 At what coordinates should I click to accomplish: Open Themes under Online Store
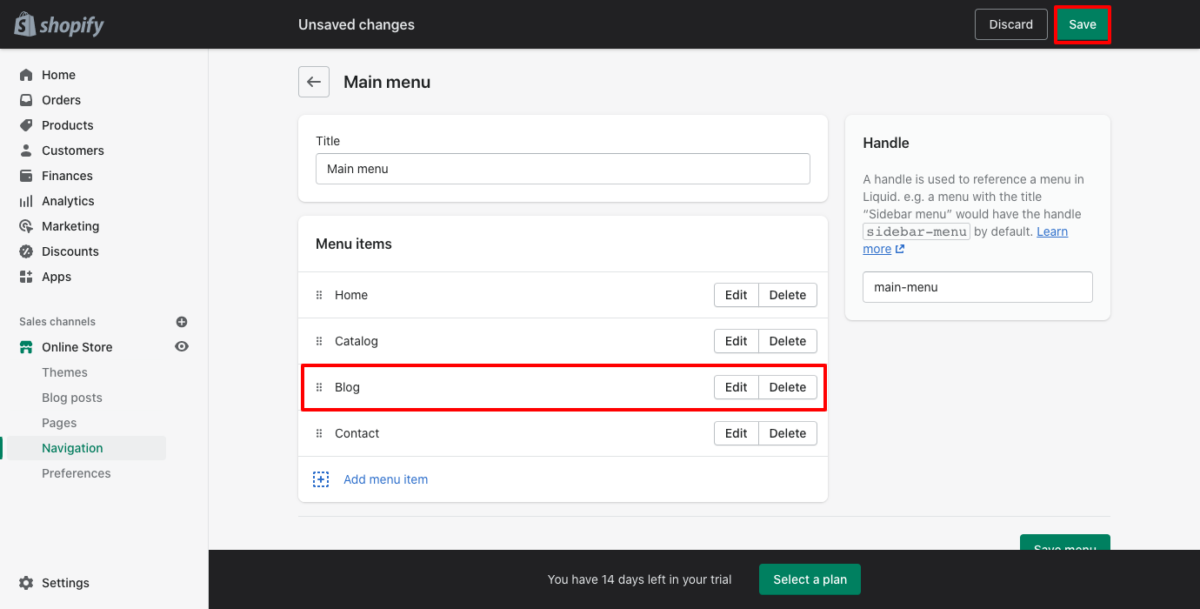[x=64, y=372]
